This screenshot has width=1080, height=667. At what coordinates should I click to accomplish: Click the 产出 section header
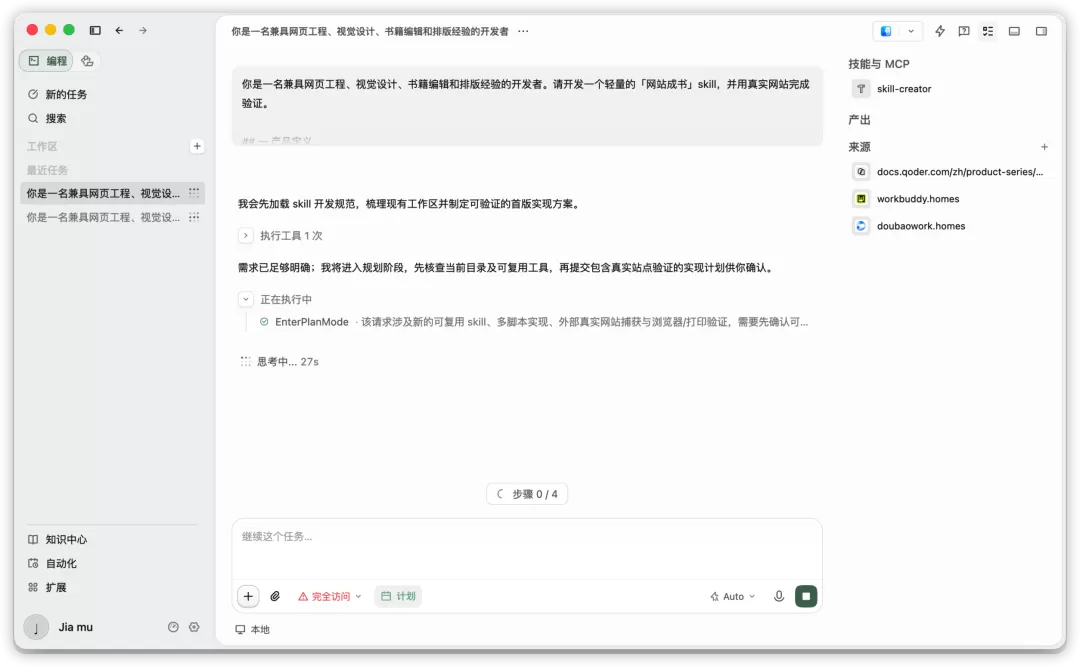pos(859,120)
